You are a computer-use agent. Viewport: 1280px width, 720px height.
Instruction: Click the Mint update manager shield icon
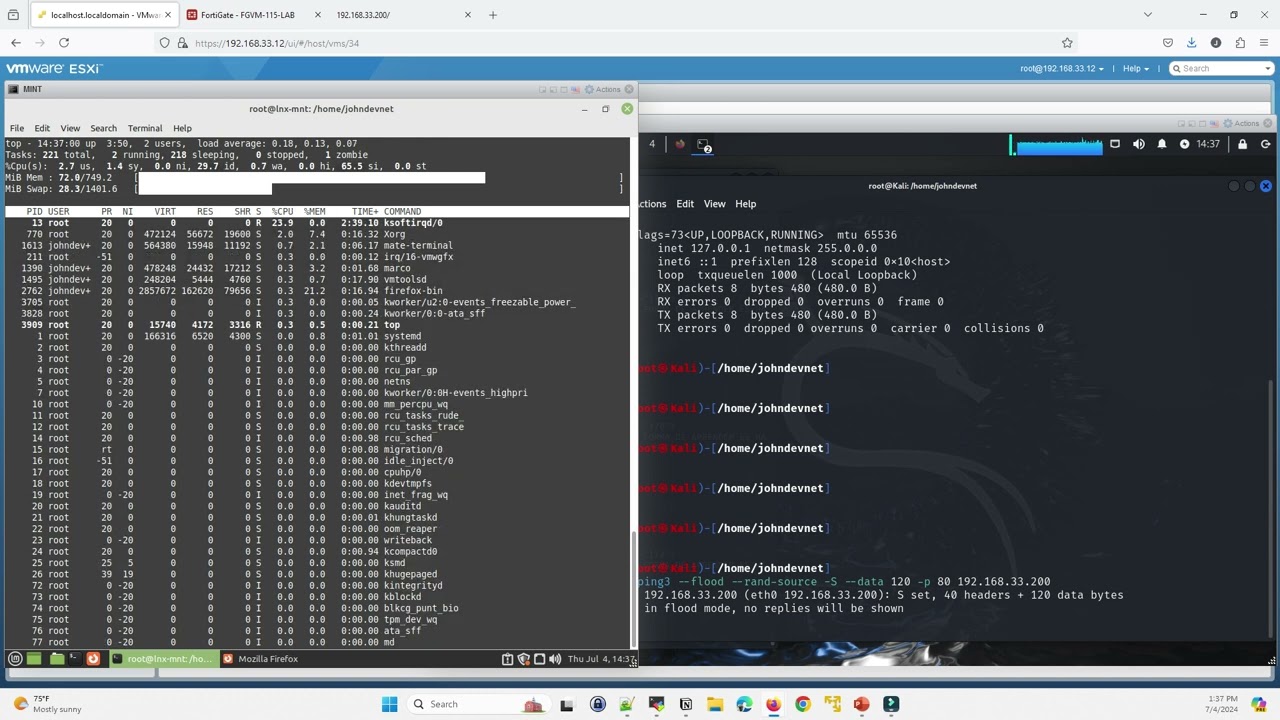[x=523, y=659]
